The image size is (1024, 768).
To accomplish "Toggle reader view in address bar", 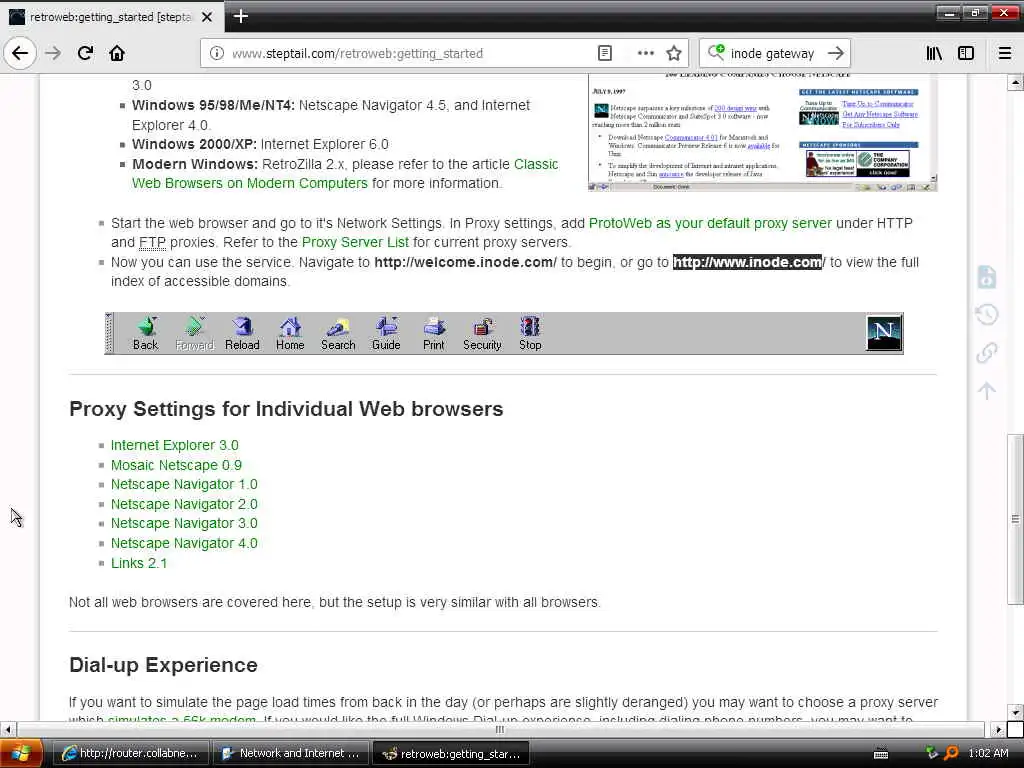I will (605, 53).
